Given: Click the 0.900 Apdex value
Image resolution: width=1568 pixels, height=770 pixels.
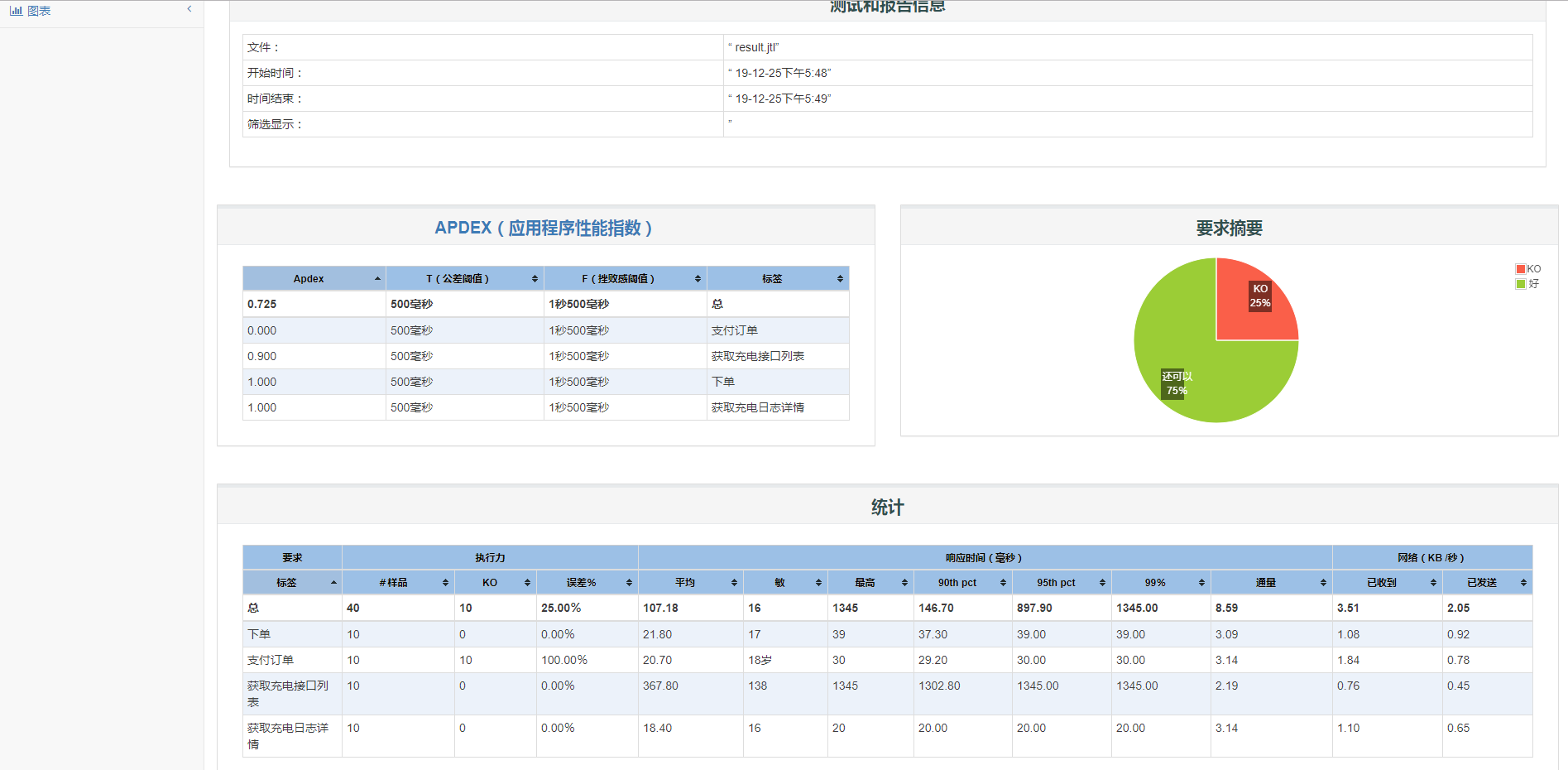Looking at the screenshot, I should pyautogui.click(x=262, y=356).
